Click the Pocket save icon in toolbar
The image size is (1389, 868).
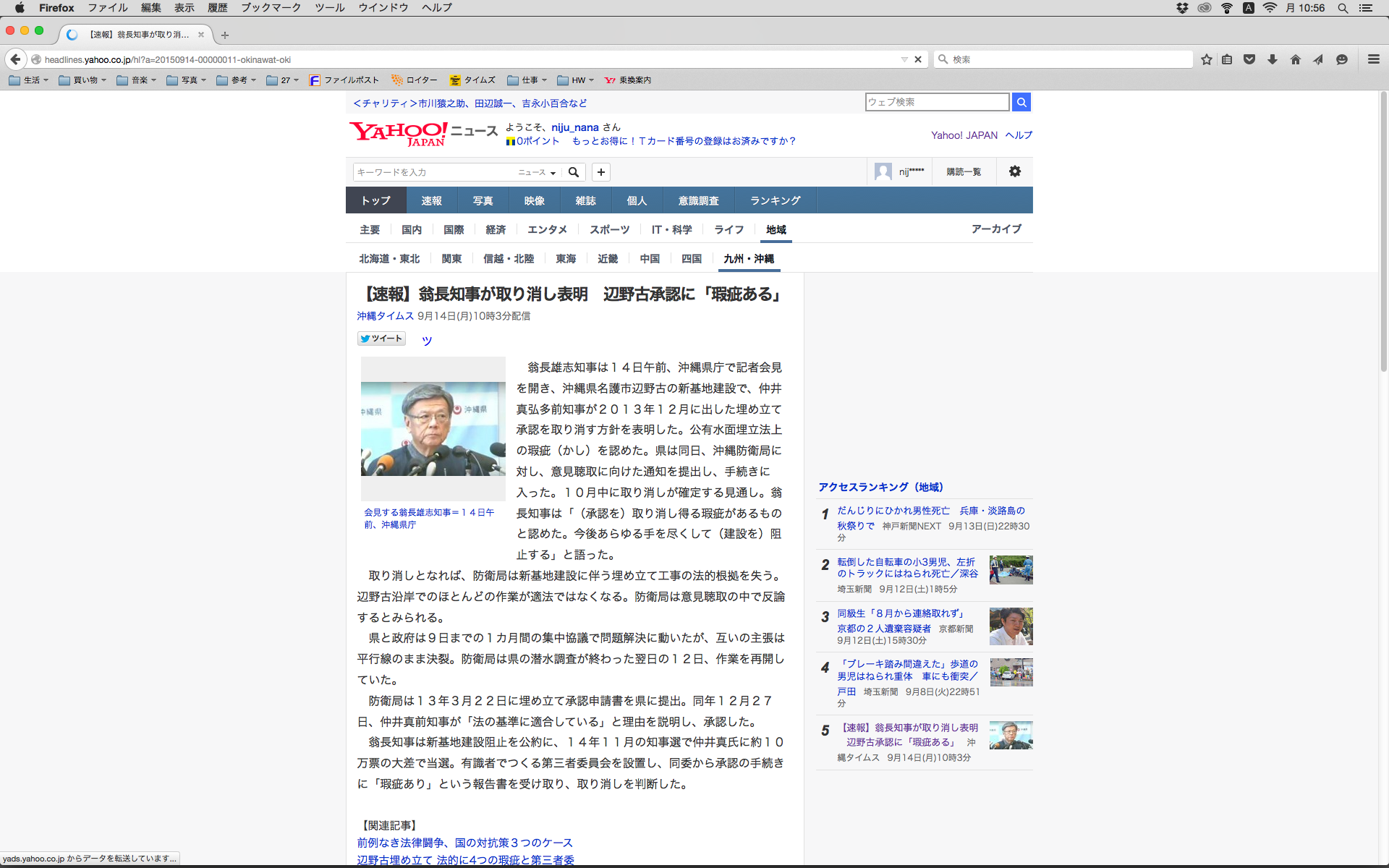click(x=1249, y=59)
